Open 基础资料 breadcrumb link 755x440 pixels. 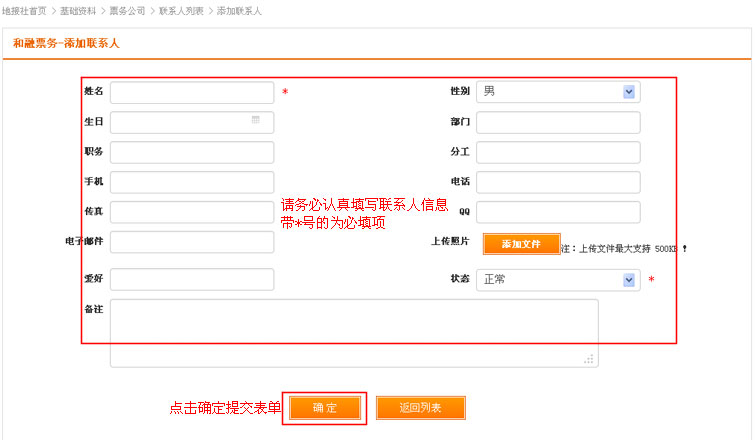tap(79, 11)
